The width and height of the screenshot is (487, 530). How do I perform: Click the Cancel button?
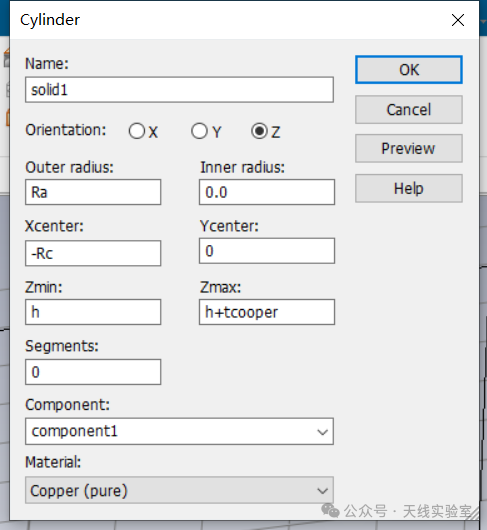(409, 110)
